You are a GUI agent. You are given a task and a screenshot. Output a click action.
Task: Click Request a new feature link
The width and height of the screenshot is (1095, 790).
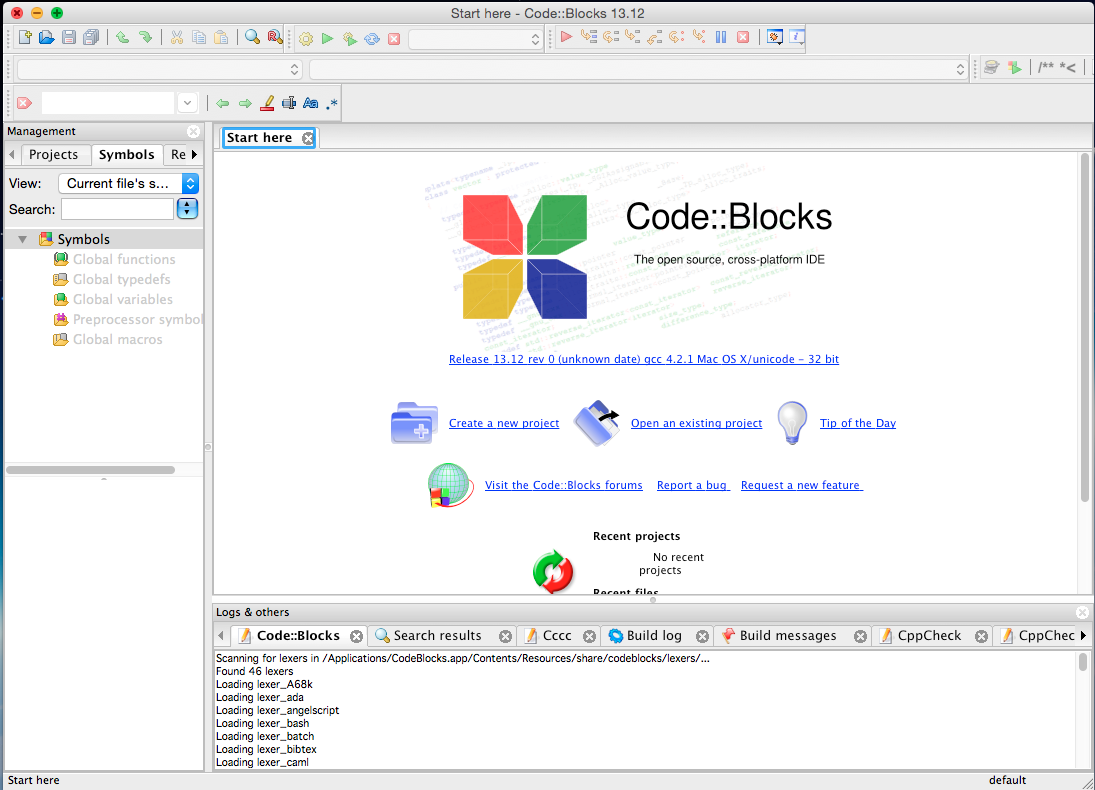tap(801, 485)
